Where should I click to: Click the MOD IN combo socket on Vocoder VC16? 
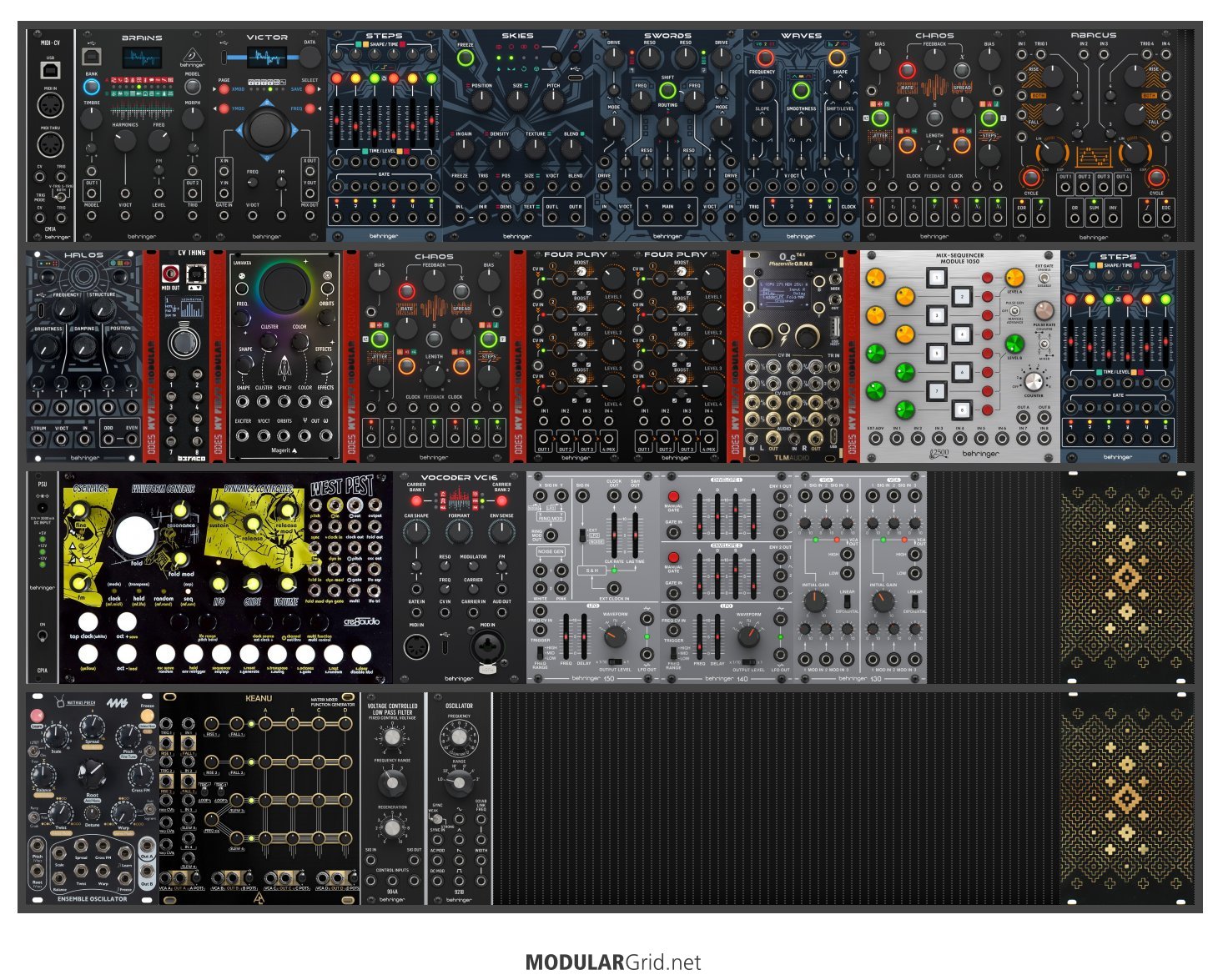[487, 647]
